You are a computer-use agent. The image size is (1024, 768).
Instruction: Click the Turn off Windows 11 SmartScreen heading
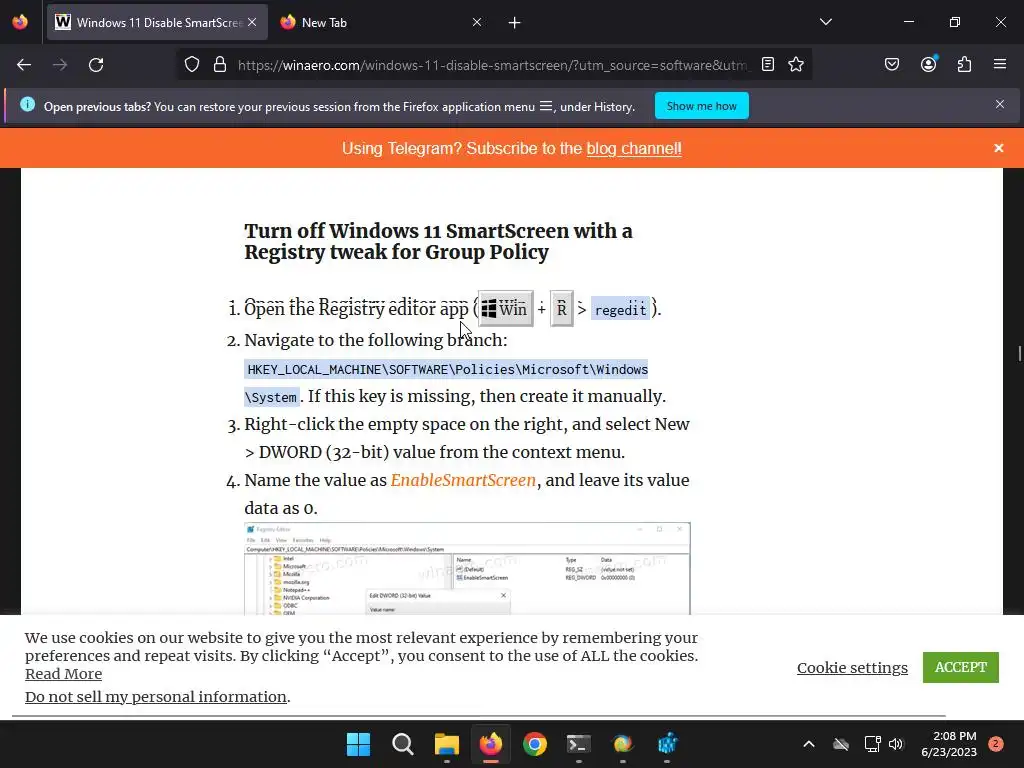438,242
